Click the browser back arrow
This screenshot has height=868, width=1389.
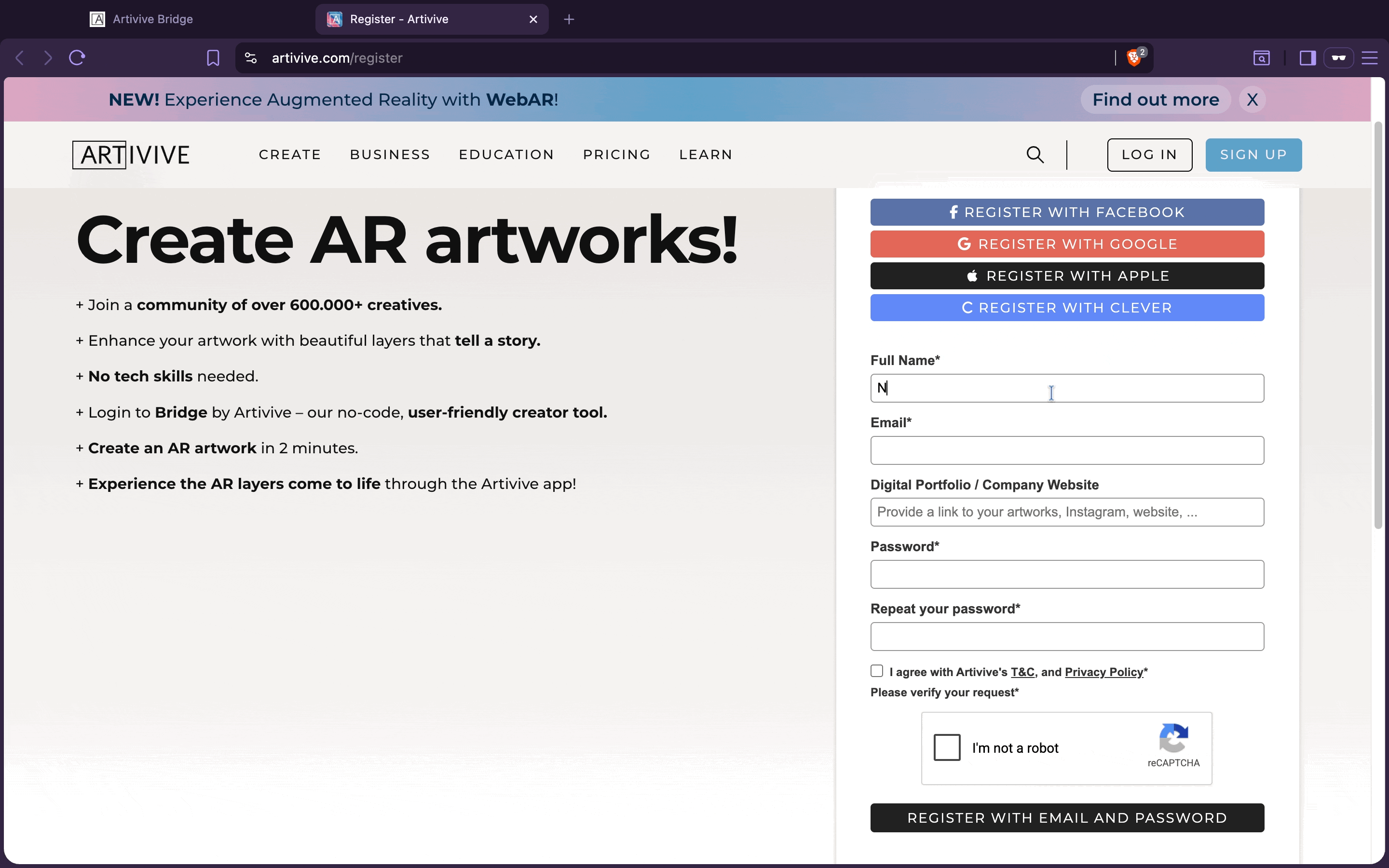(20, 58)
